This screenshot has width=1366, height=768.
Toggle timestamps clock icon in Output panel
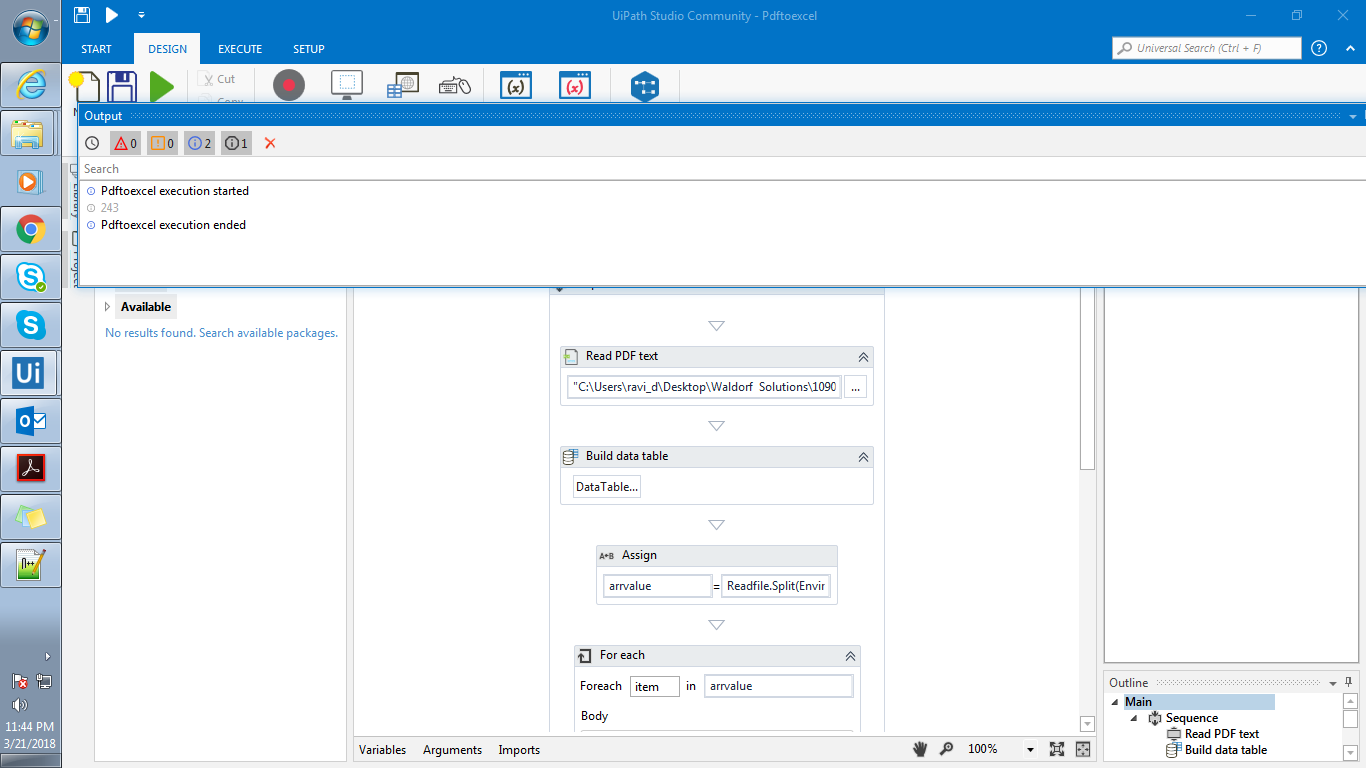coord(92,143)
